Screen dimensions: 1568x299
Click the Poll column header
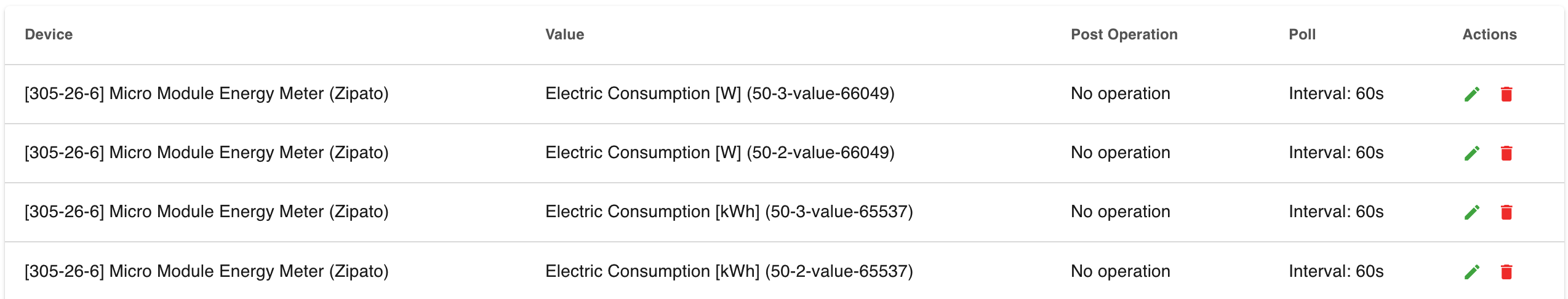[1302, 34]
